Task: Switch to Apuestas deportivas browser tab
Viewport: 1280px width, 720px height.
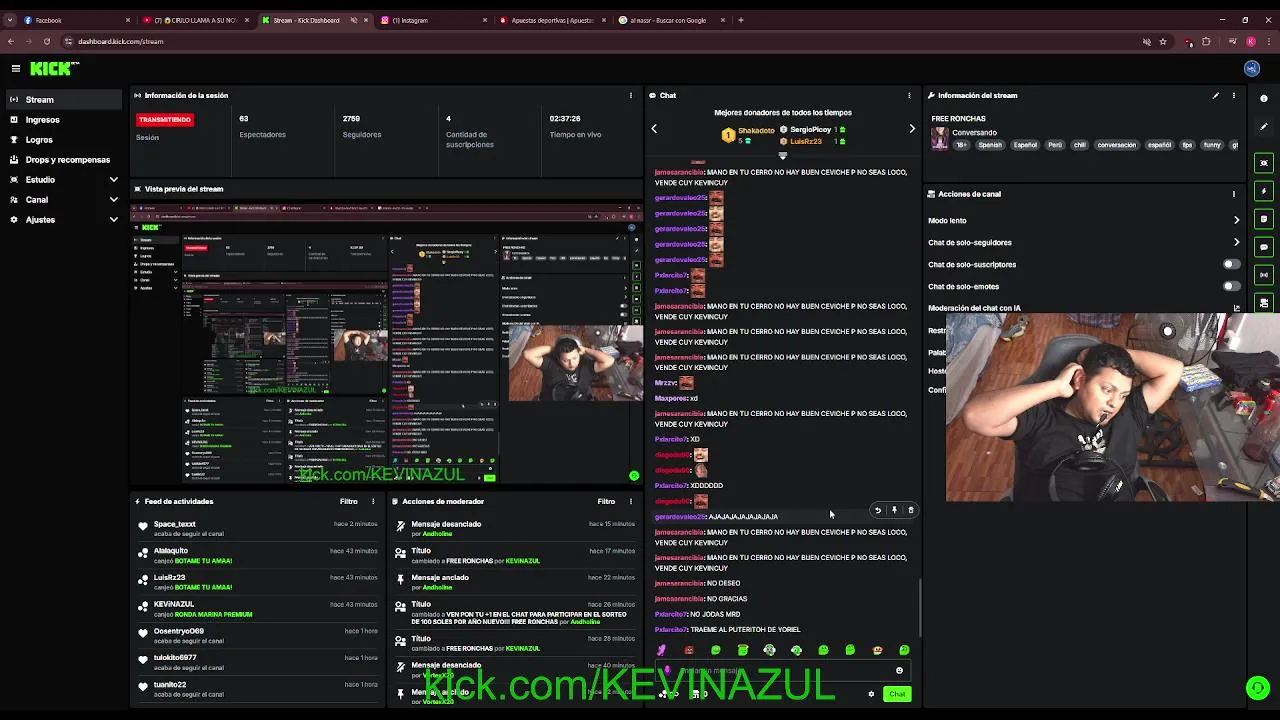Action: (553, 20)
